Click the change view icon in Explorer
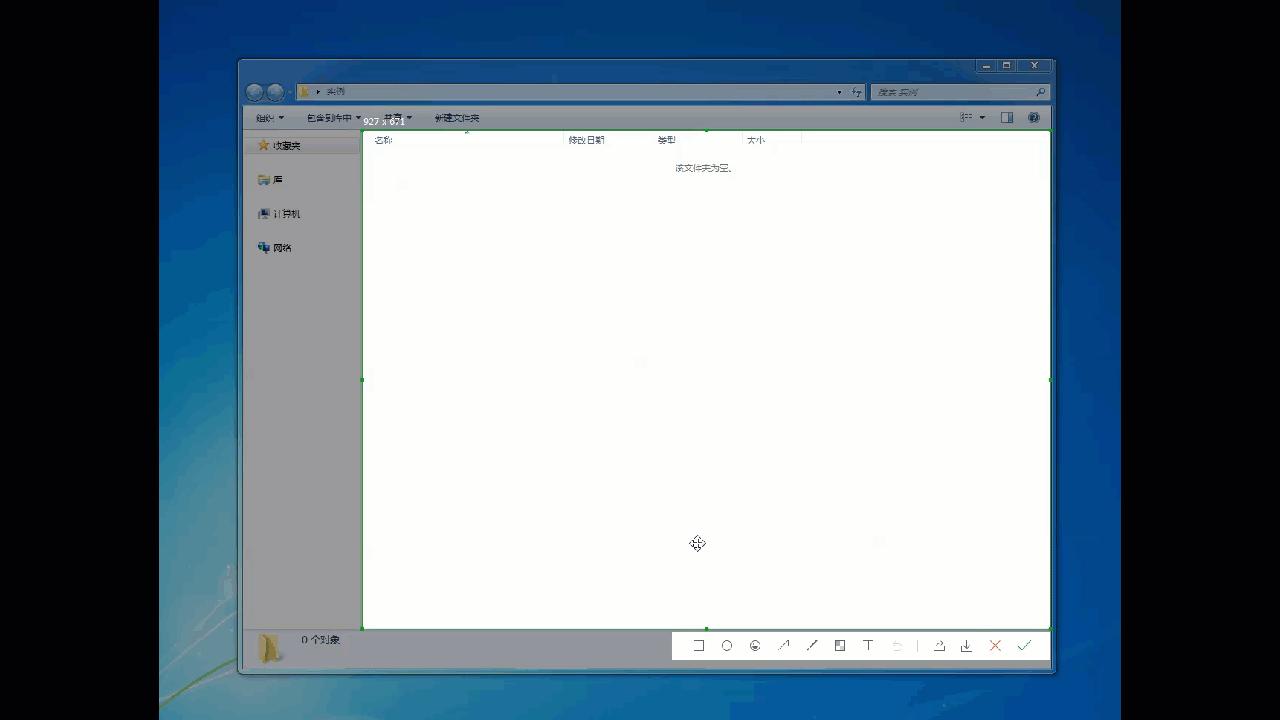This screenshot has height=720, width=1280. [x=966, y=118]
